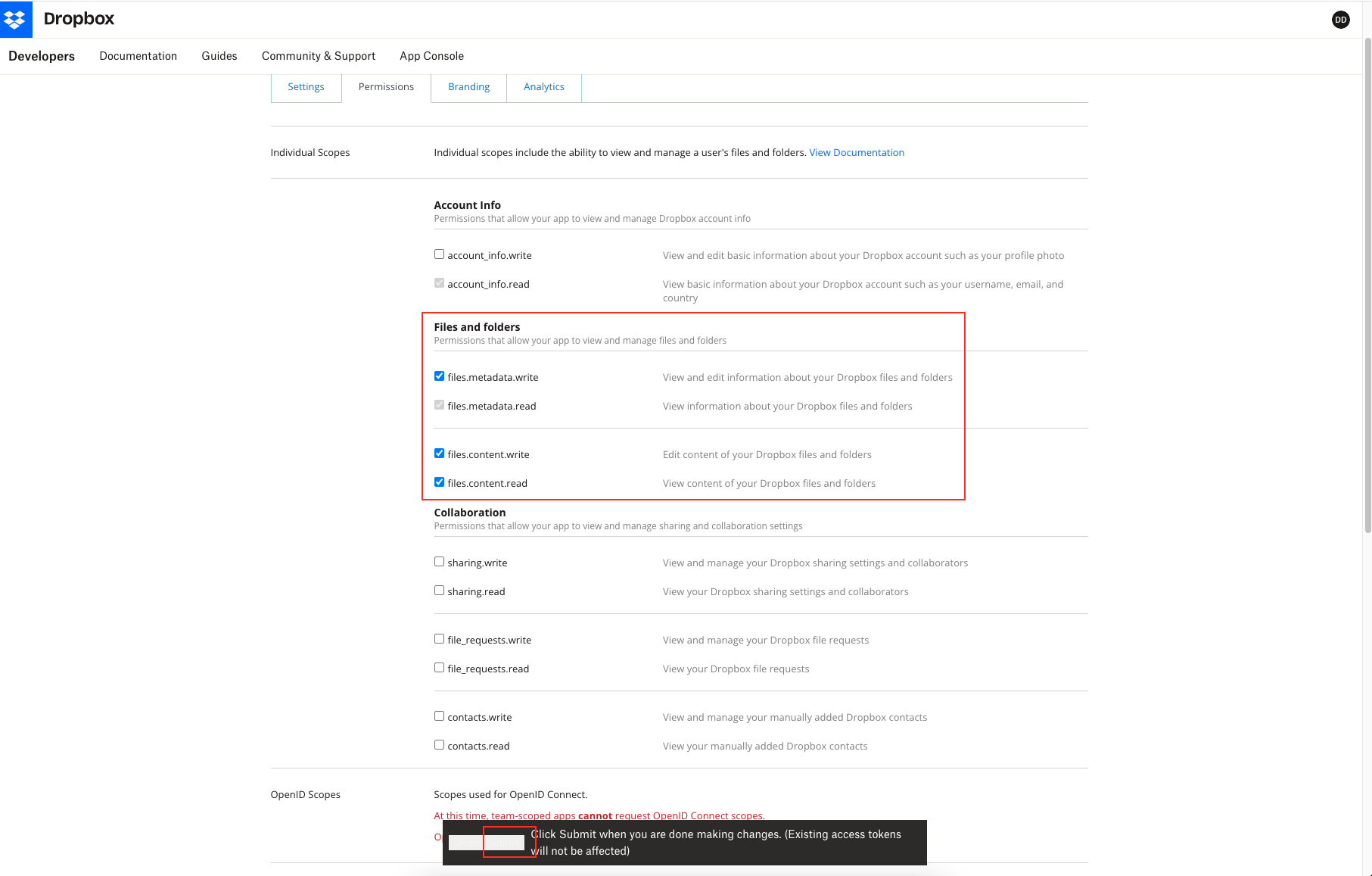Uncheck files.metadata.write permission
1372x876 pixels.
coord(439,376)
